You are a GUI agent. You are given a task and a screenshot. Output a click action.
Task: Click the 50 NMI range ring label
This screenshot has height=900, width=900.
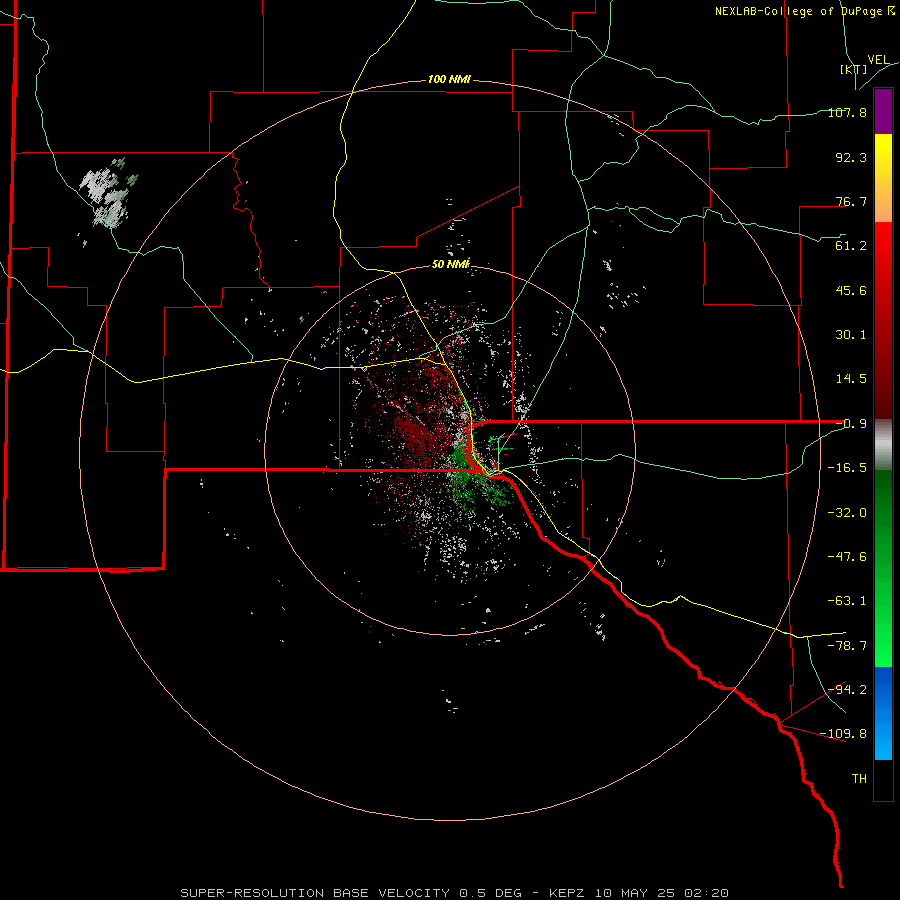coord(451,264)
